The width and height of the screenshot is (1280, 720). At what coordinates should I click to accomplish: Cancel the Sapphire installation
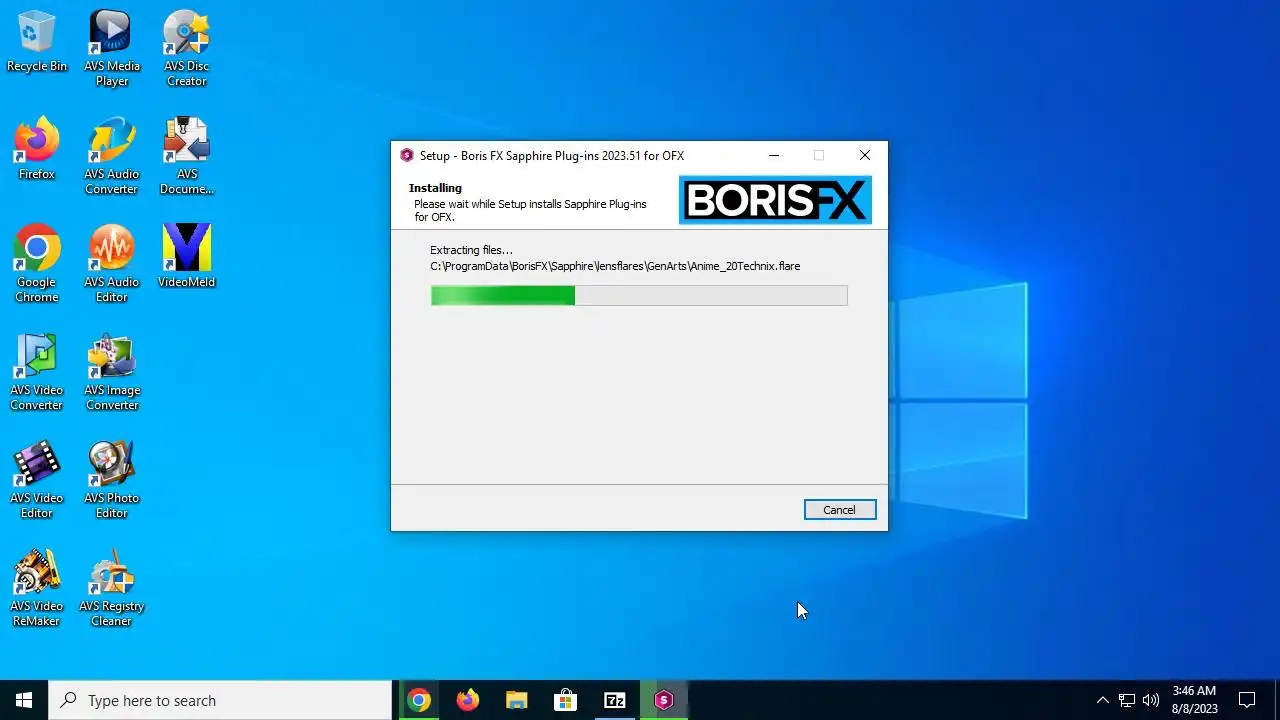pyautogui.click(x=839, y=510)
